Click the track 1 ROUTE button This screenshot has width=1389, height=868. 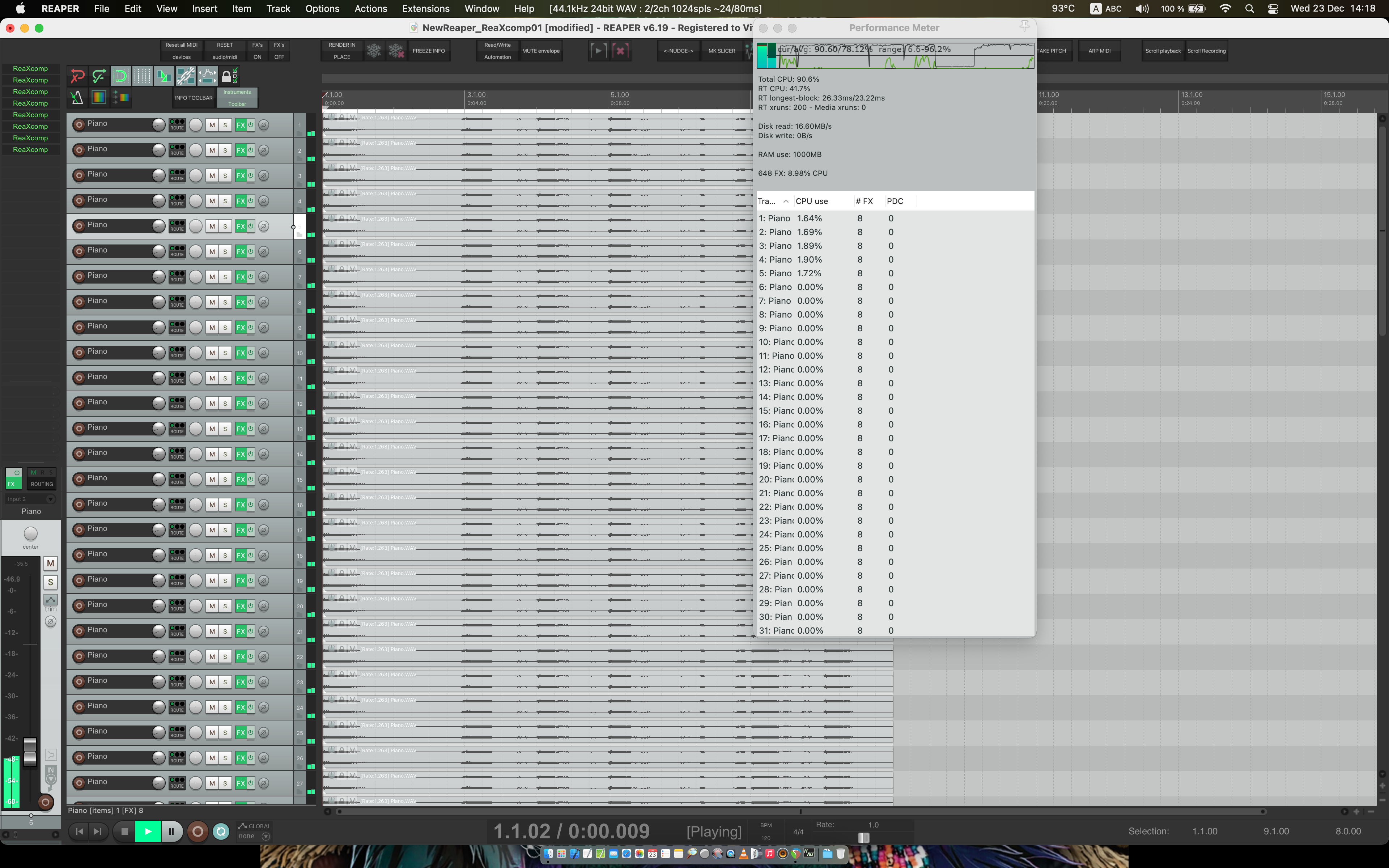pyautogui.click(x=177, y=124)
